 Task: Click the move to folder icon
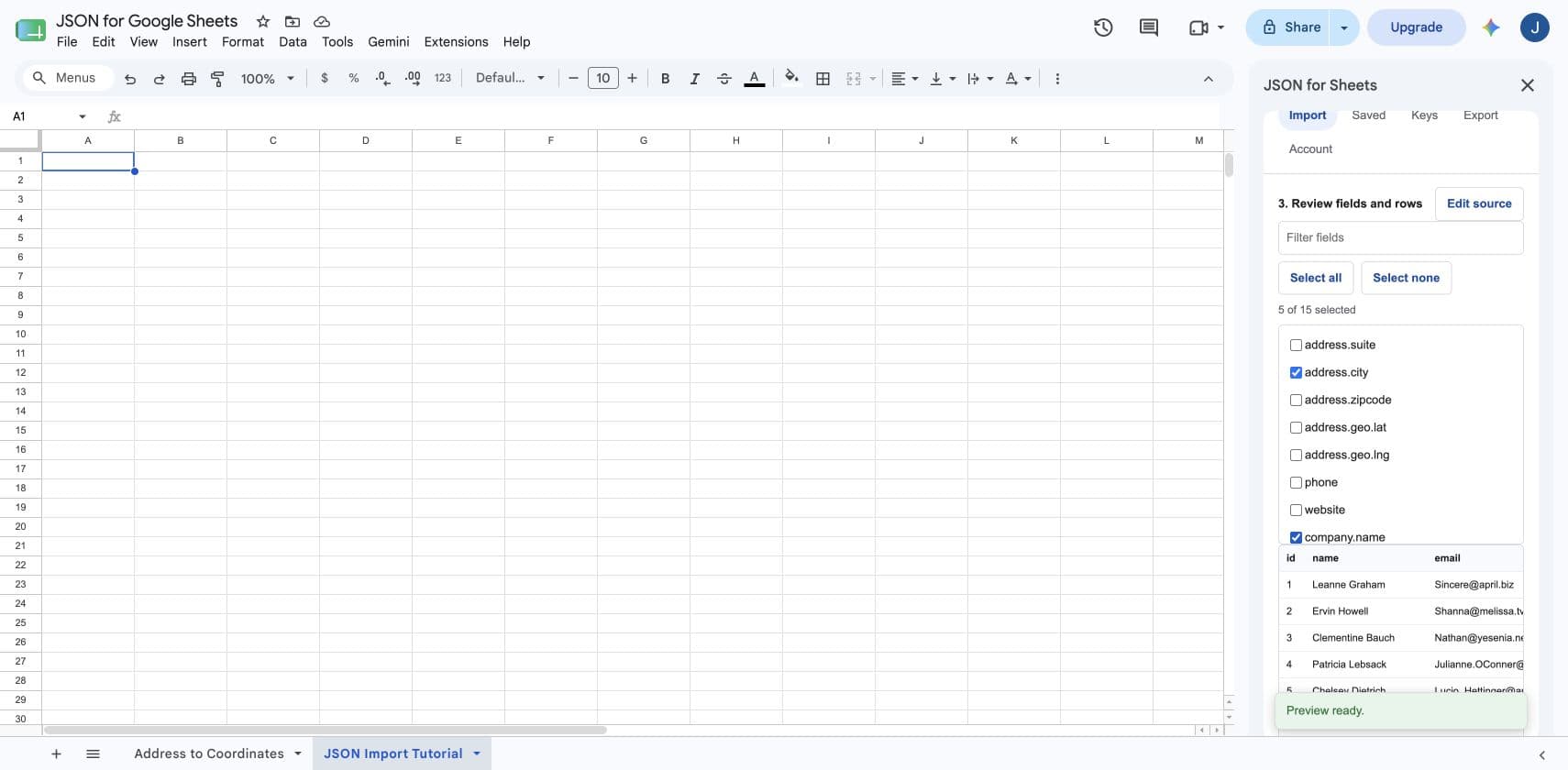[x=293, y=21]
